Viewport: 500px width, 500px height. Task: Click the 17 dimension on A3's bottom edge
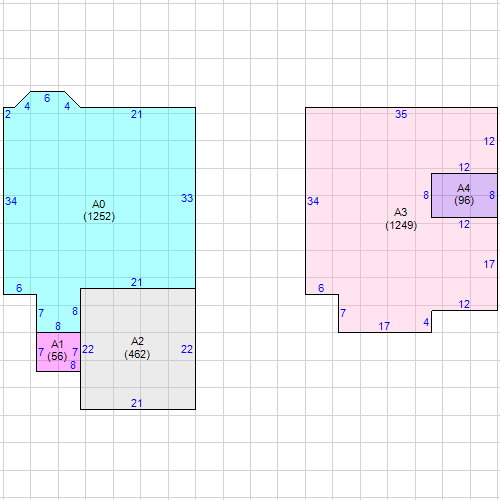(384, 326)
